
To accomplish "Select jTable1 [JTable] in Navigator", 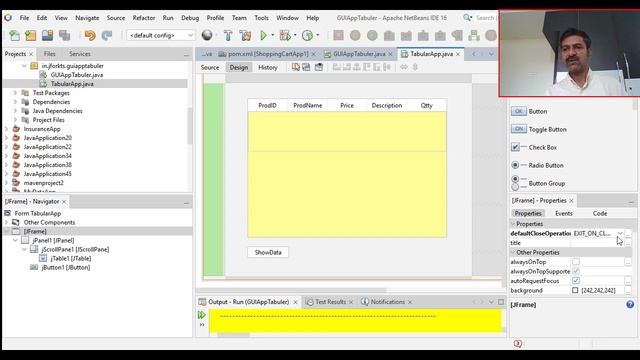I will point(71,258).
